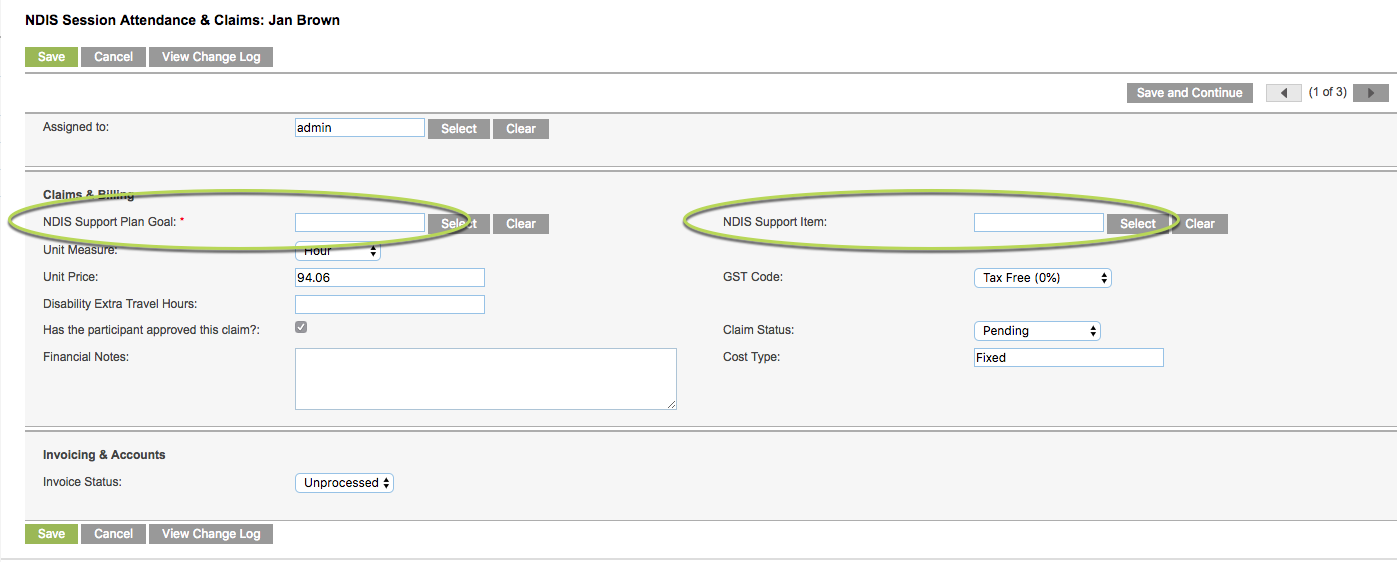Click the NDIS Support Item field

[x=1039, y=222]
